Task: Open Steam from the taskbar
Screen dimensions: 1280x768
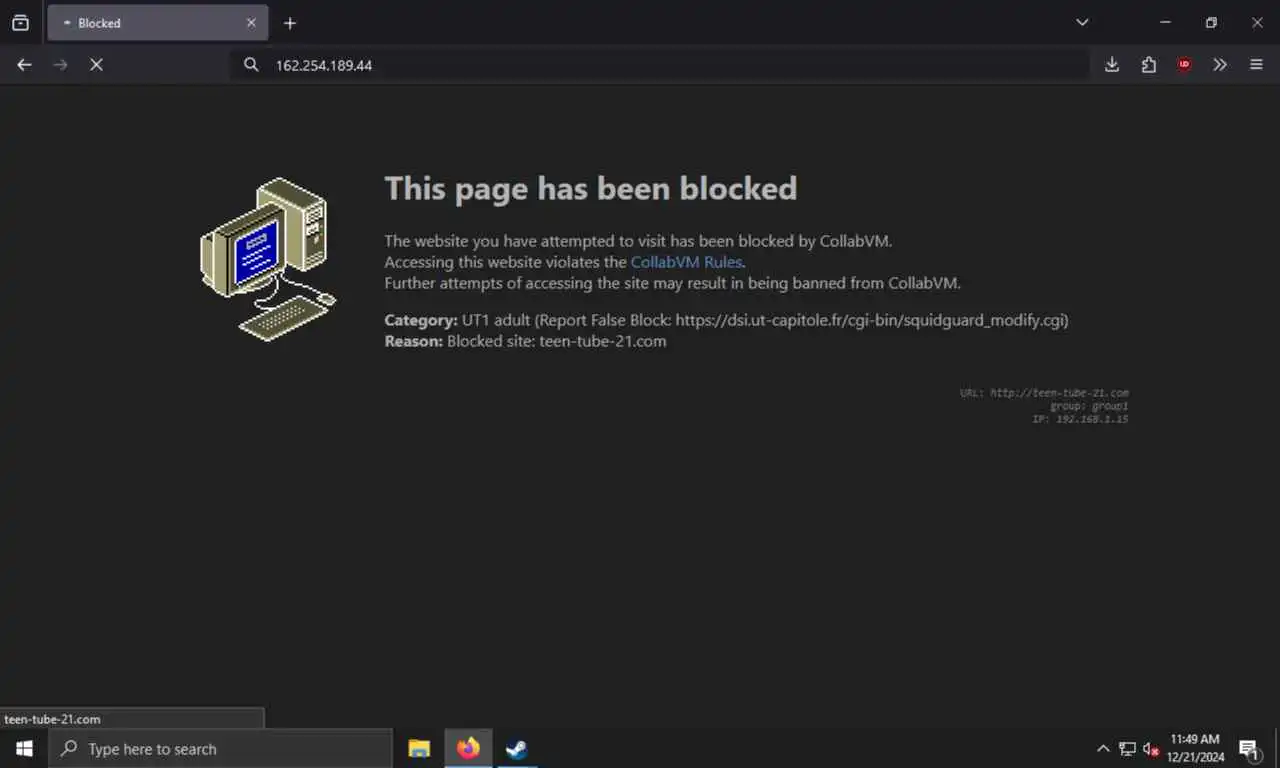Action: (x=517, y=749)
